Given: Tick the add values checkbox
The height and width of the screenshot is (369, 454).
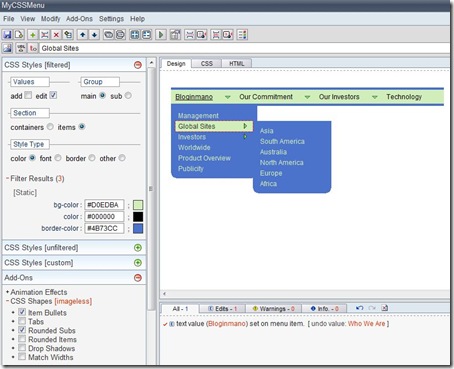Looking at the screenshot, I should (28, 95).
